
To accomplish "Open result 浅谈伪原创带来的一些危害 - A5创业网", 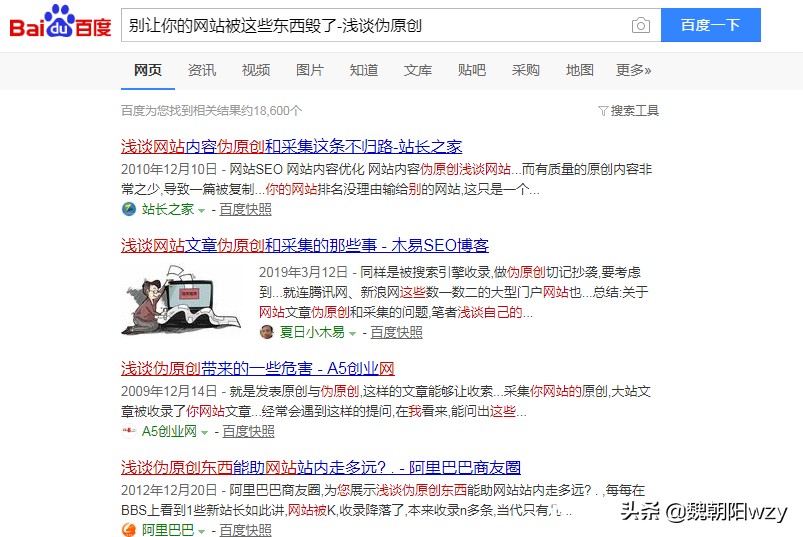I will coord(258,369).
